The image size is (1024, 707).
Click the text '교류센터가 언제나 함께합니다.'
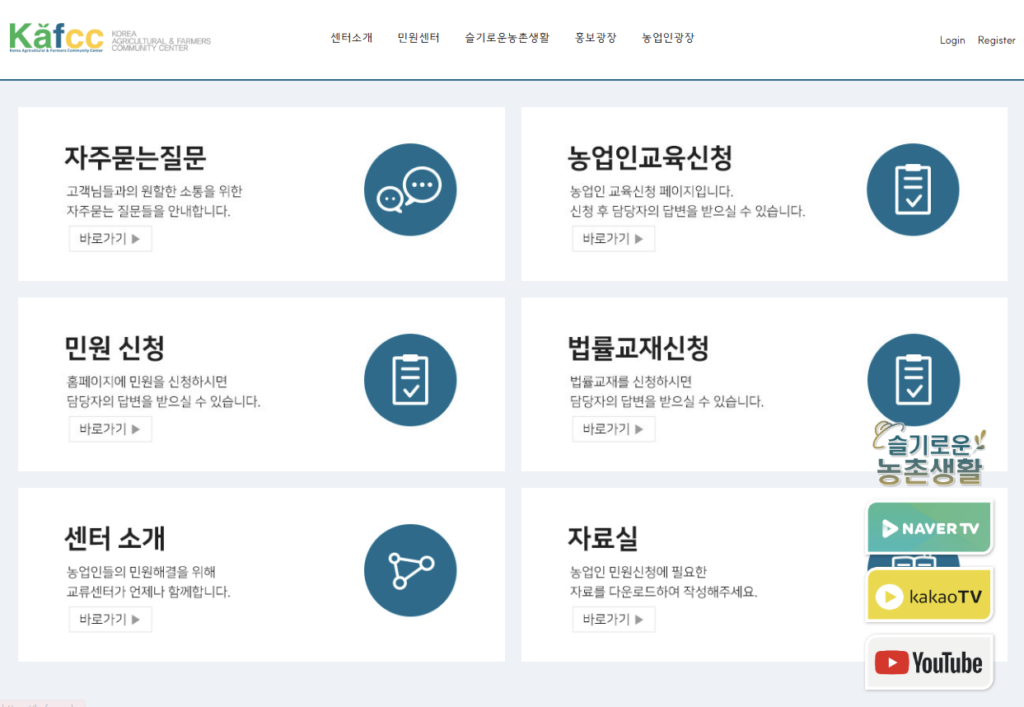[148, 591]
